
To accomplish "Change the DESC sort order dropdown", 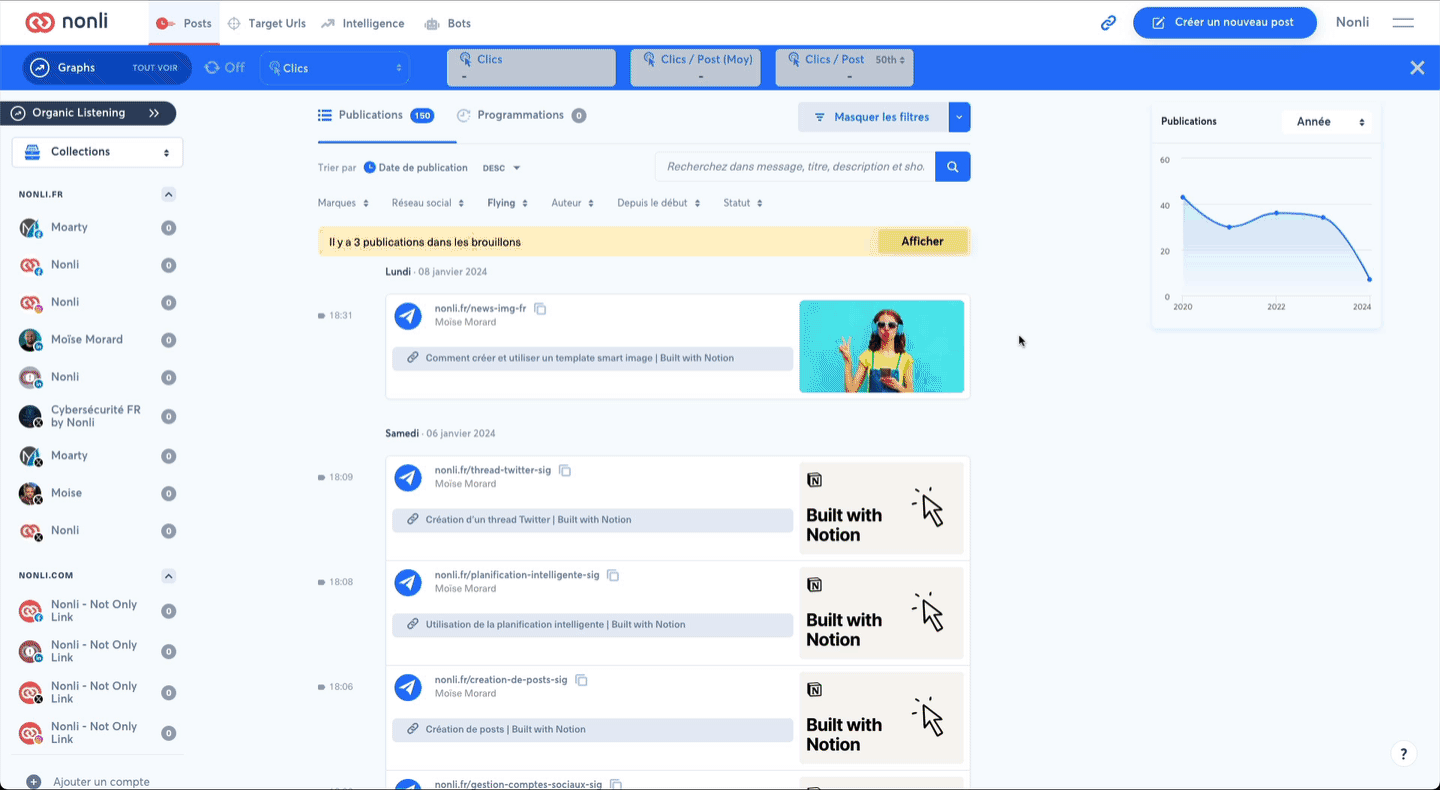I will (x=502, y=168).
